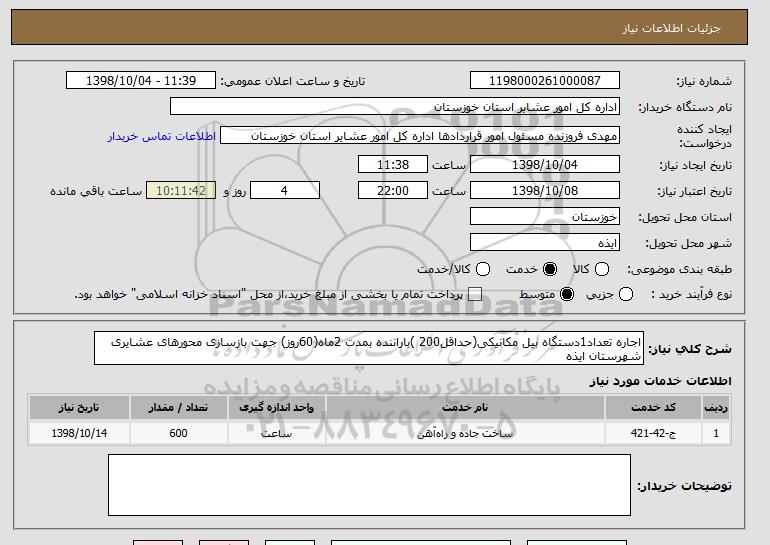Click the ردیف column header
Viewport: 770px width, 545px height.
tap(716, 408)
